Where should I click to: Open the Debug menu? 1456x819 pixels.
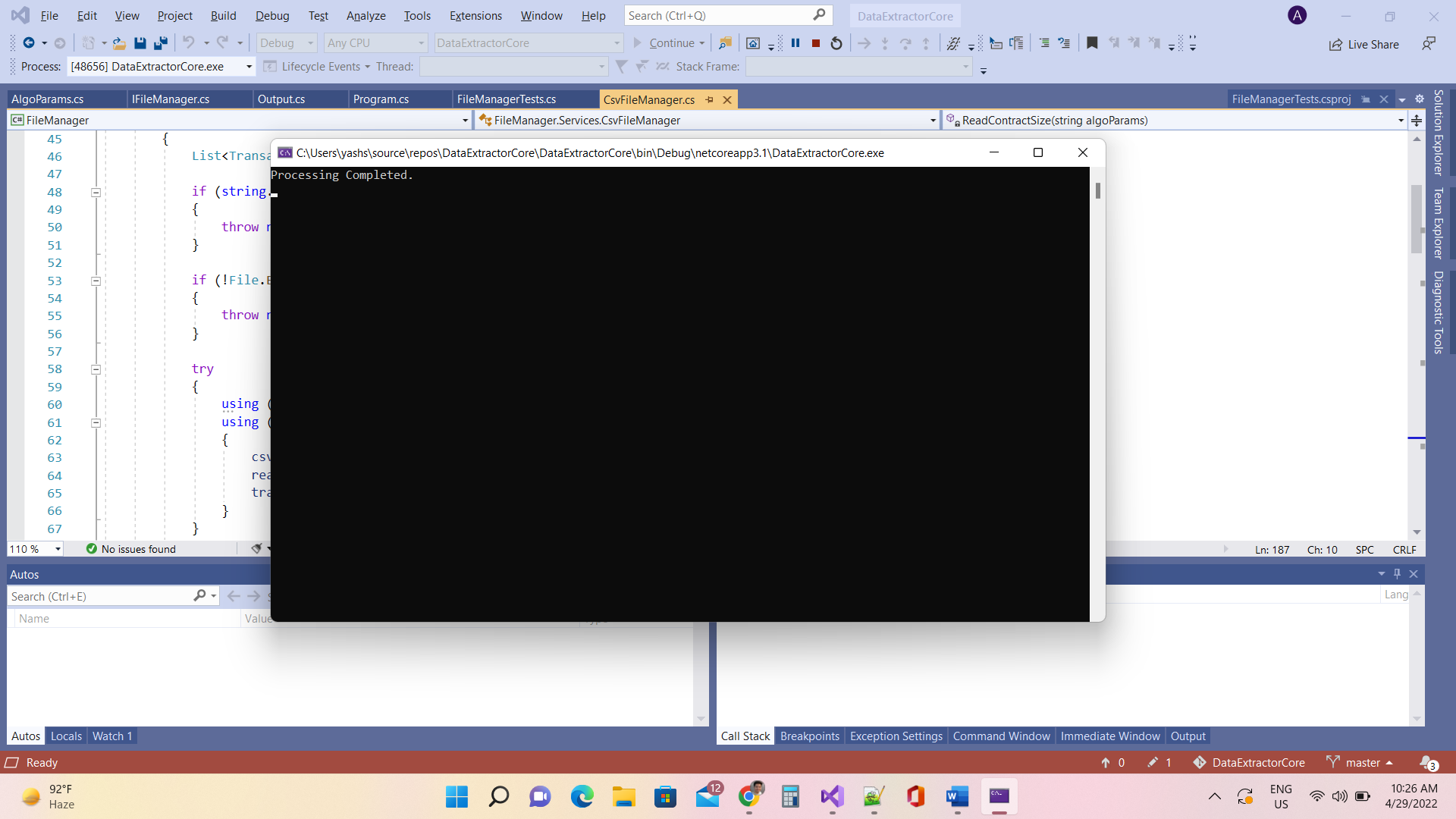pos(272,15)
